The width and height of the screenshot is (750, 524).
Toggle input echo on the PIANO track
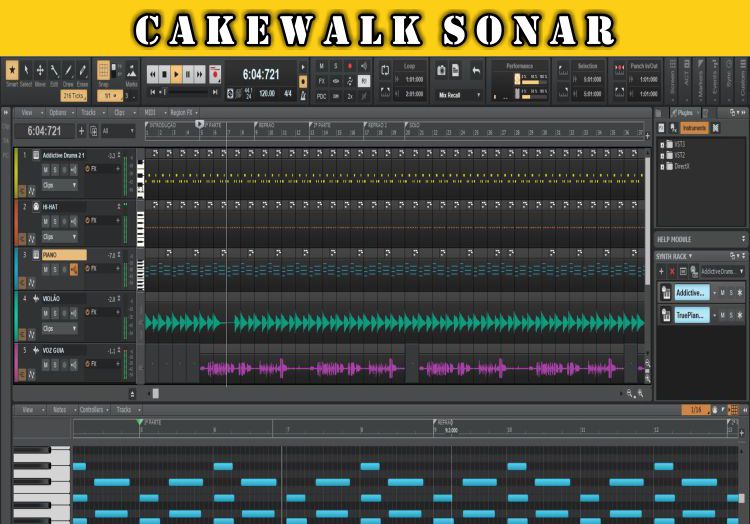[74, 270]
